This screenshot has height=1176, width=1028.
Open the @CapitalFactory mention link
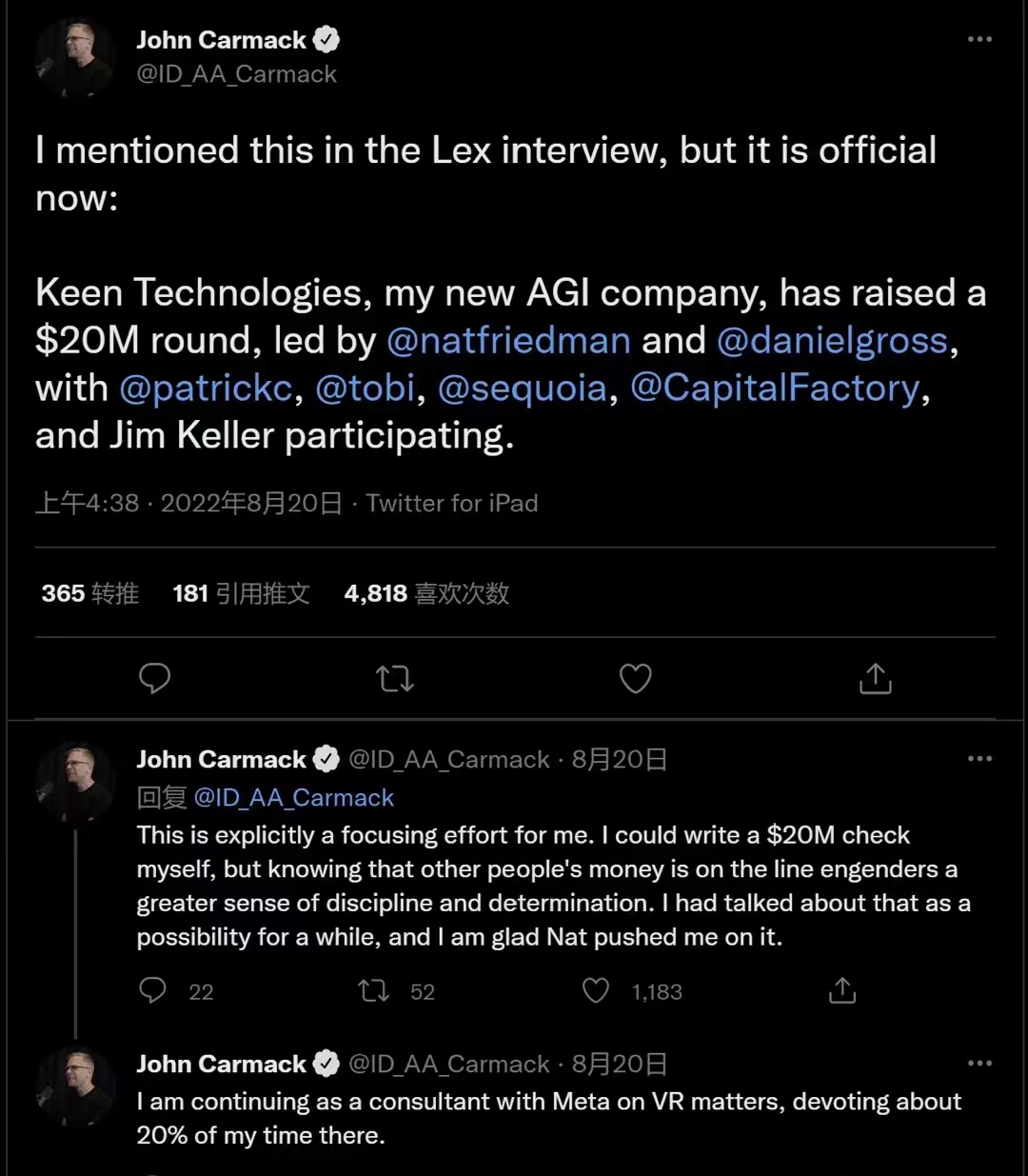coord(775,389)
